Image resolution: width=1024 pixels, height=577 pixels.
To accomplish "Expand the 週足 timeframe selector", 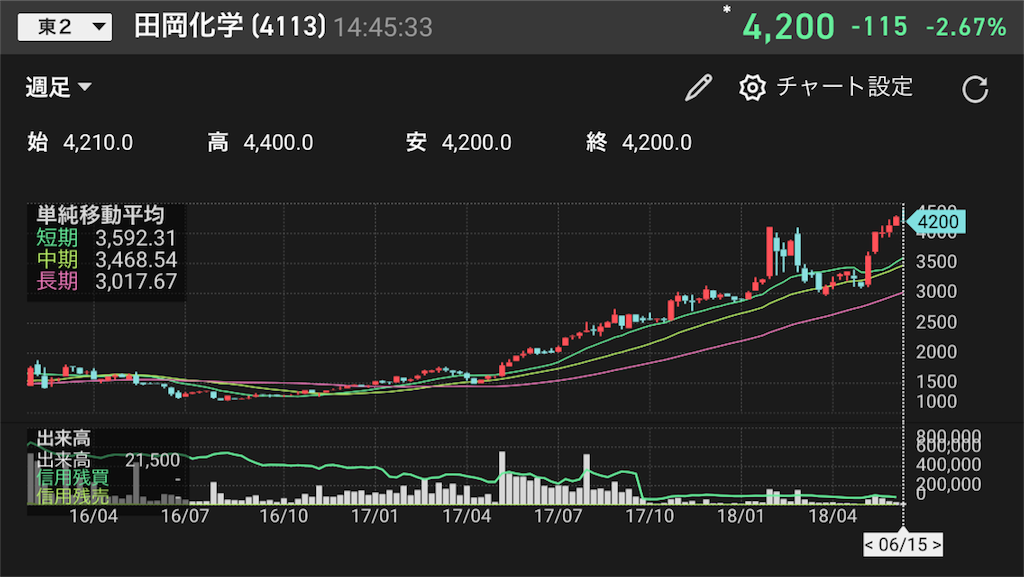I will pos(59,87).
